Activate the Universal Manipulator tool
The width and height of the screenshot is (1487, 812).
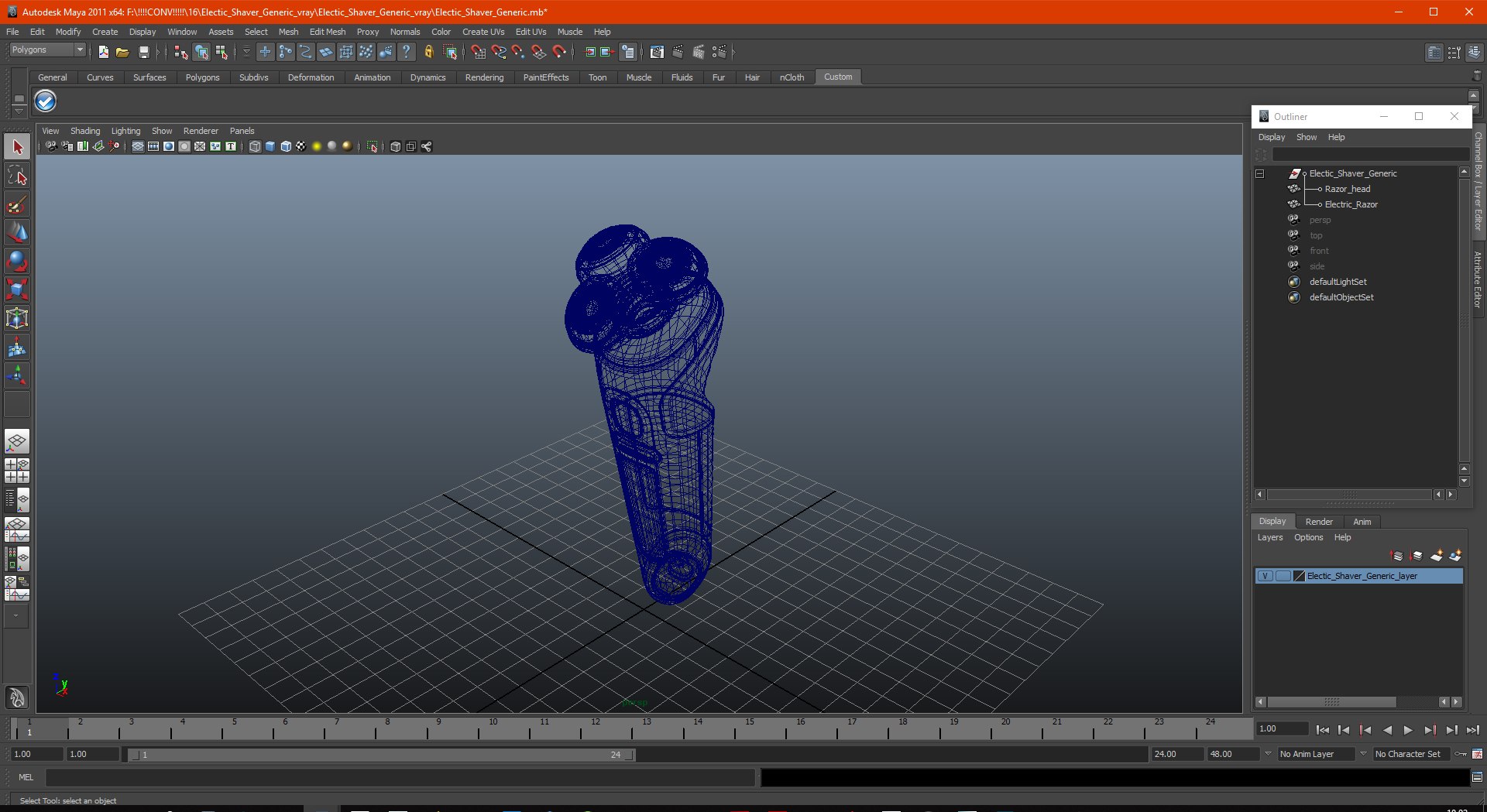tap(17, 318)
